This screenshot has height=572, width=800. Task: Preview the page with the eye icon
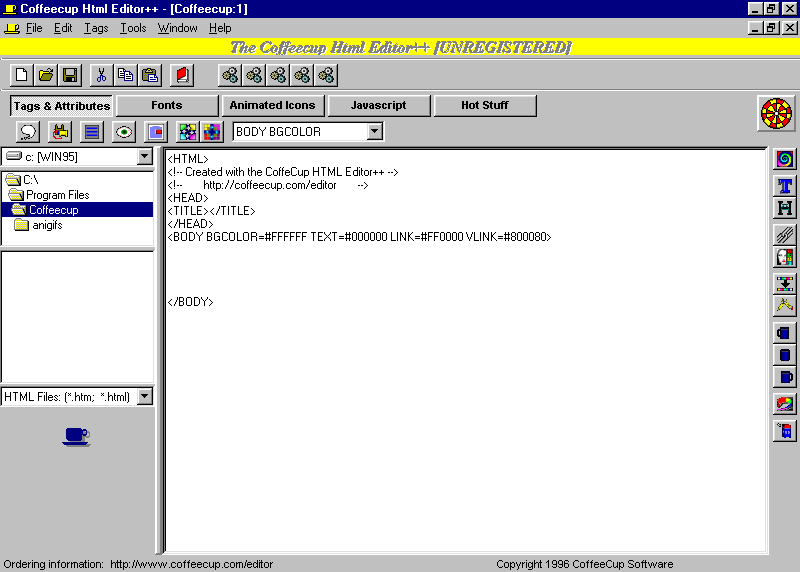124,132
